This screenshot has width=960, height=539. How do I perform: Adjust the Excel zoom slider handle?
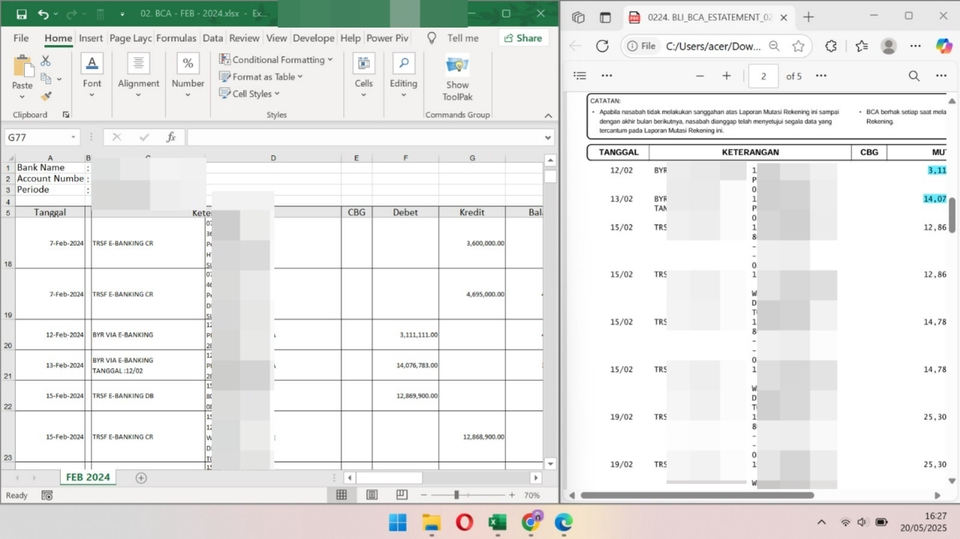coord(456,495)
